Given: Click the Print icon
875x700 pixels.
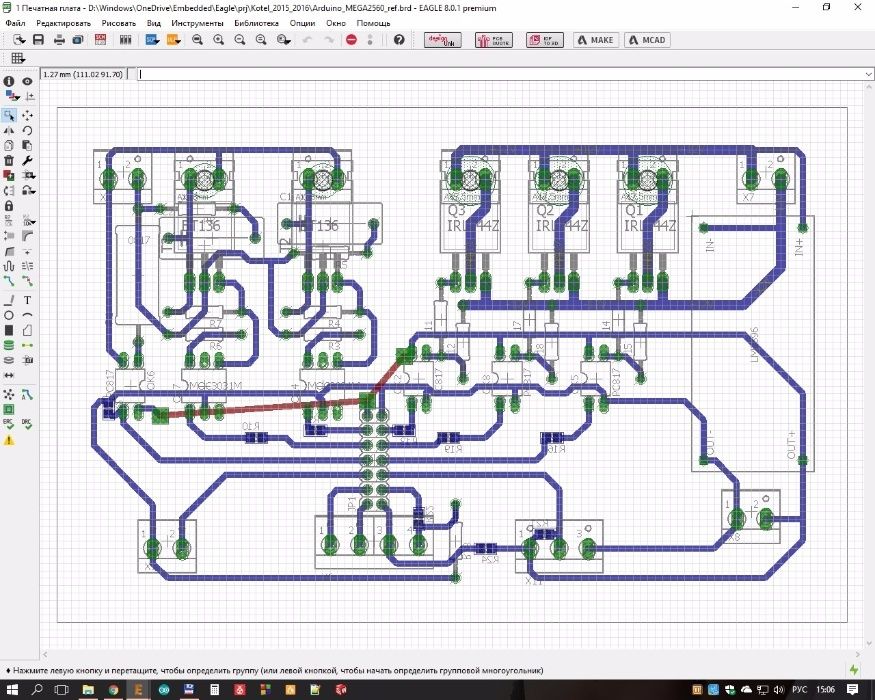Looking at the screenshot, I should pos(59,40).
